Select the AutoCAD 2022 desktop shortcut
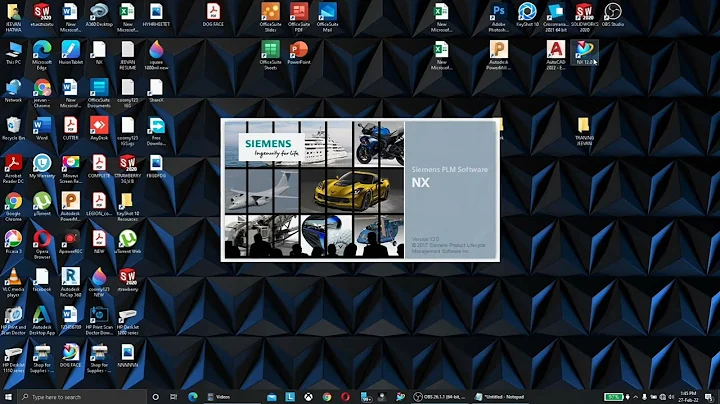 coord(556,55)
